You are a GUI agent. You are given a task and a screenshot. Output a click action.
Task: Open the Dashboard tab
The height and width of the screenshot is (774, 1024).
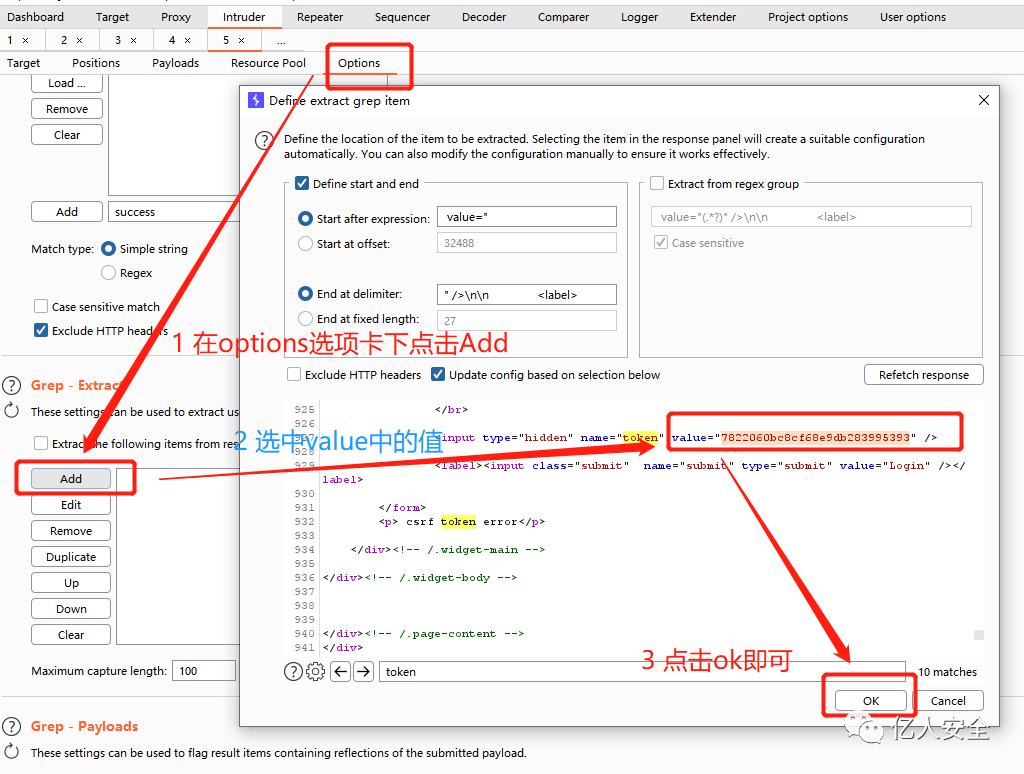pos(35,17)
